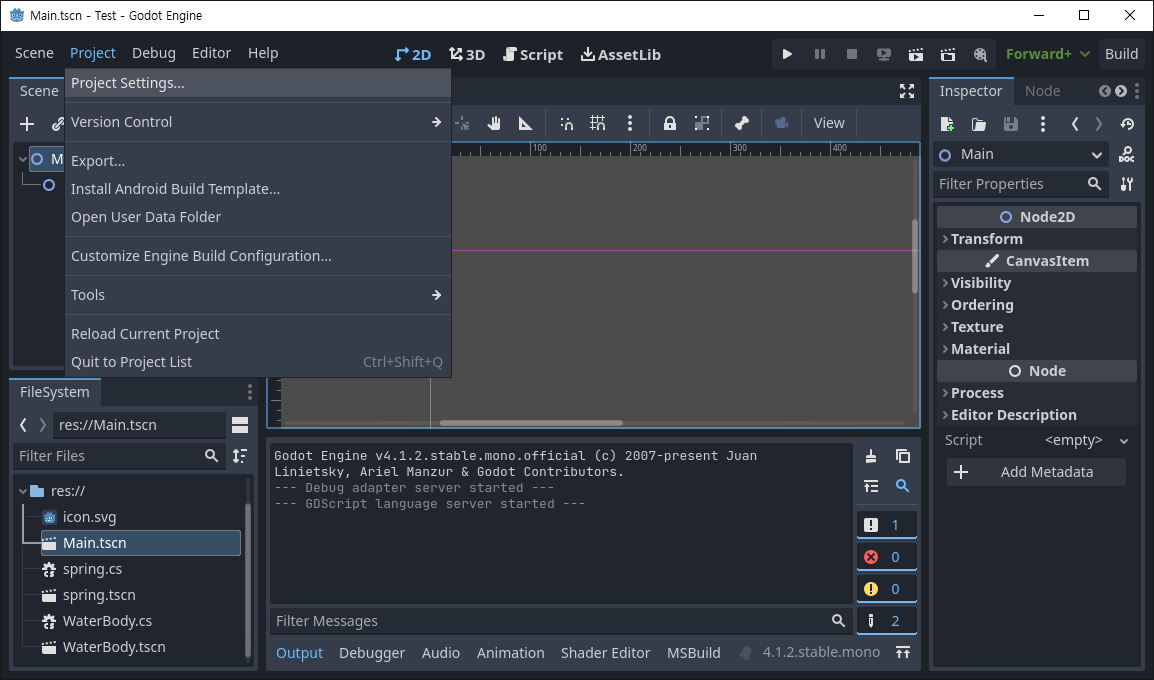Screen dimensions: 1154x680
Task: Open the AssetLib workspace
Action: coord(620,54)
